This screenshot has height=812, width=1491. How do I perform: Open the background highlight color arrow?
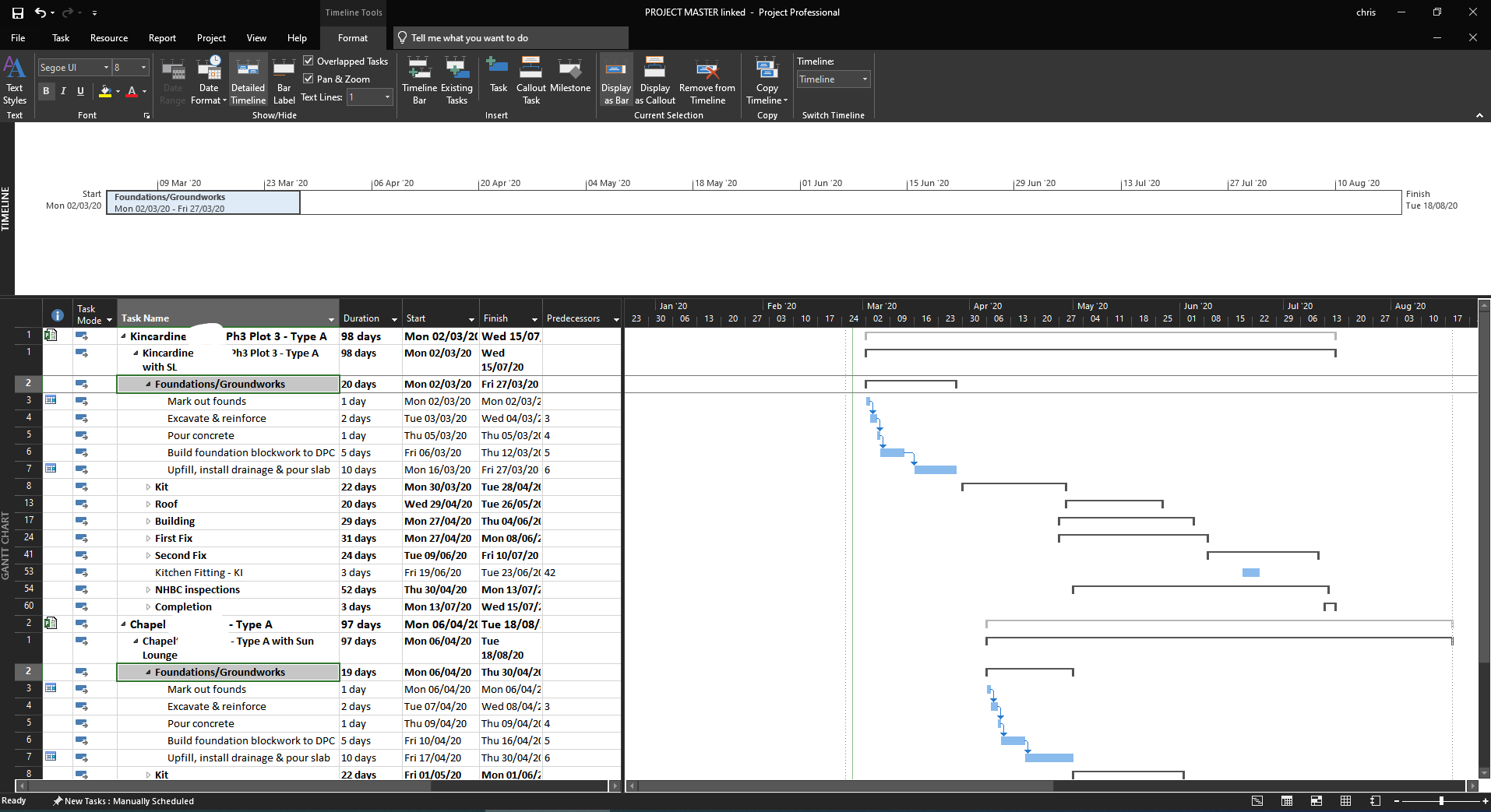pos(118,92)
